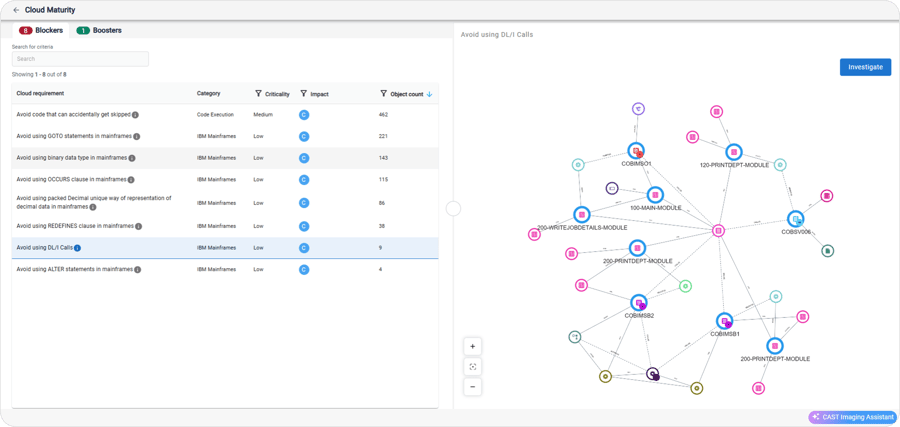
Task: Open the Criticality column filter
Action: tap(259, 94)
